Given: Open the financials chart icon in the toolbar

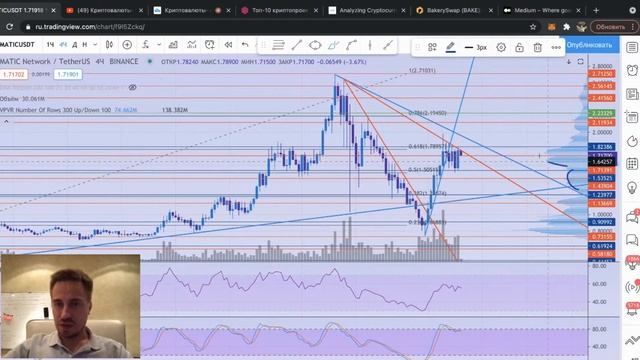Looking at the screenshot, I should coord(173,44).
